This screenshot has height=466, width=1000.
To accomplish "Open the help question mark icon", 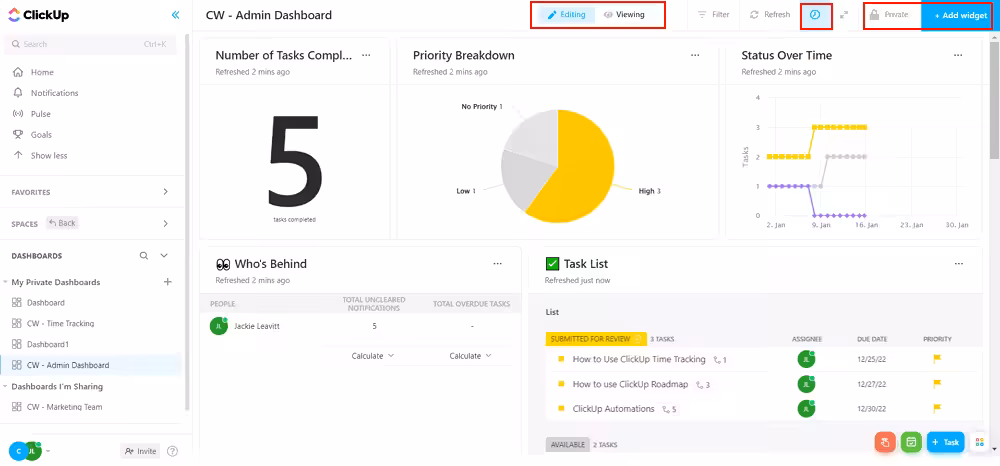I will tap(173, 451).
